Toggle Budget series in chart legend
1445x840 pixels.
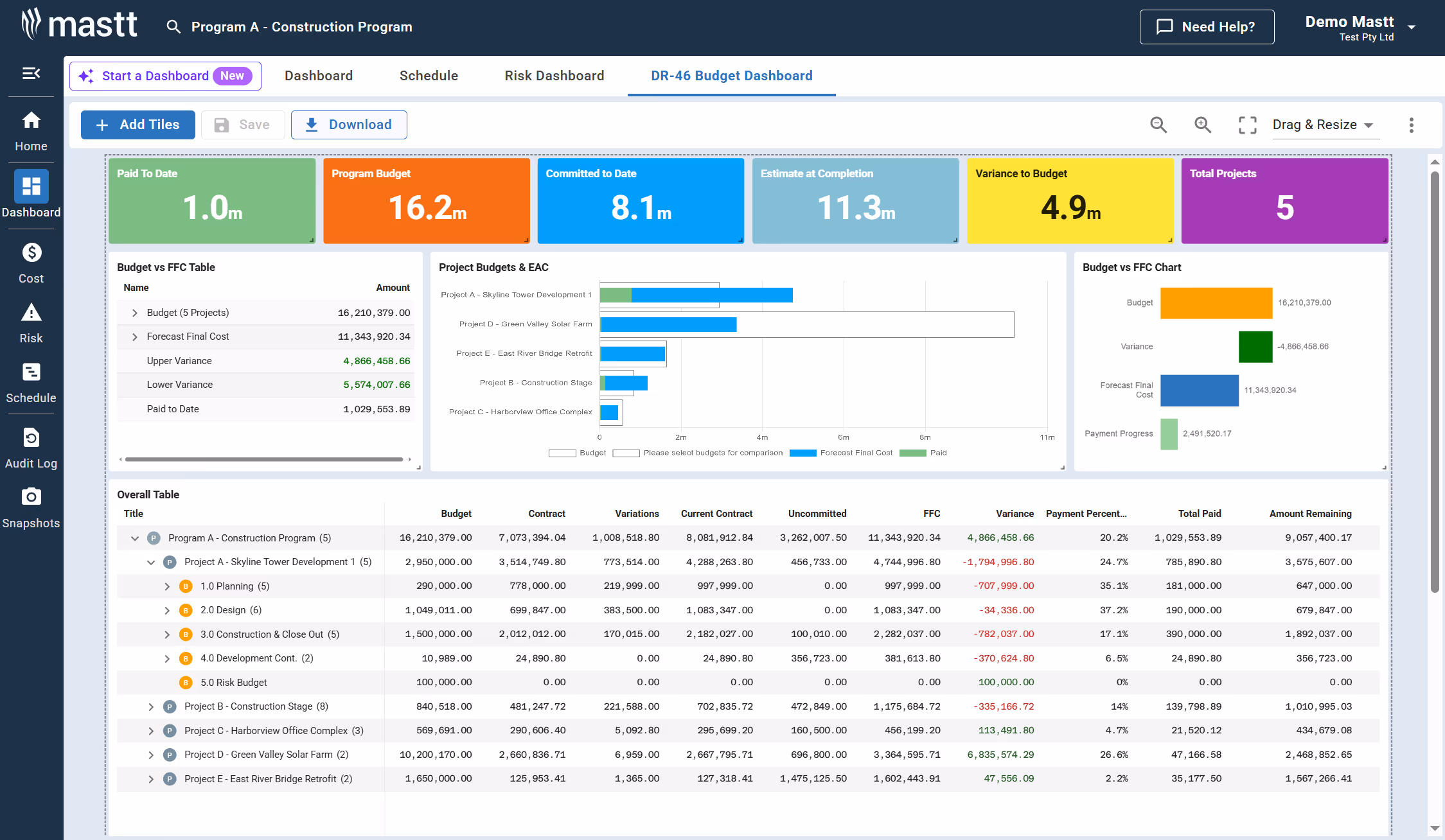click(x=577, y=453)
